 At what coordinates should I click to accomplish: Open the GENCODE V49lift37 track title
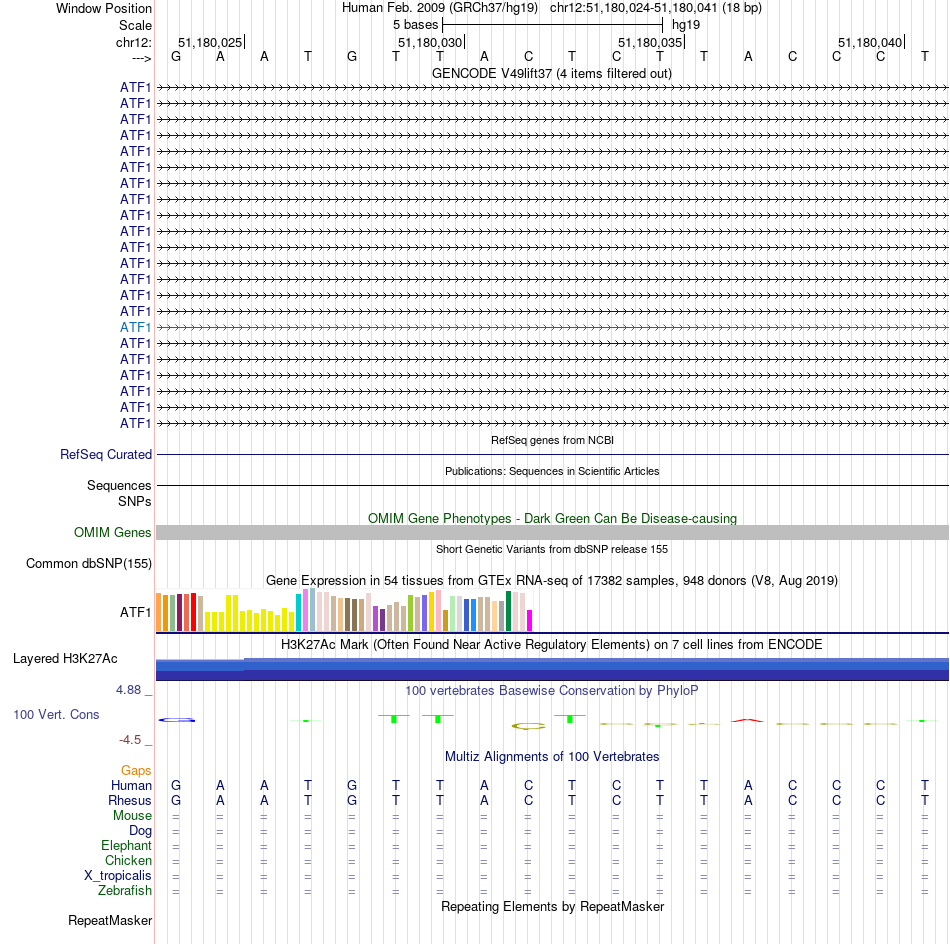[552, 73]
